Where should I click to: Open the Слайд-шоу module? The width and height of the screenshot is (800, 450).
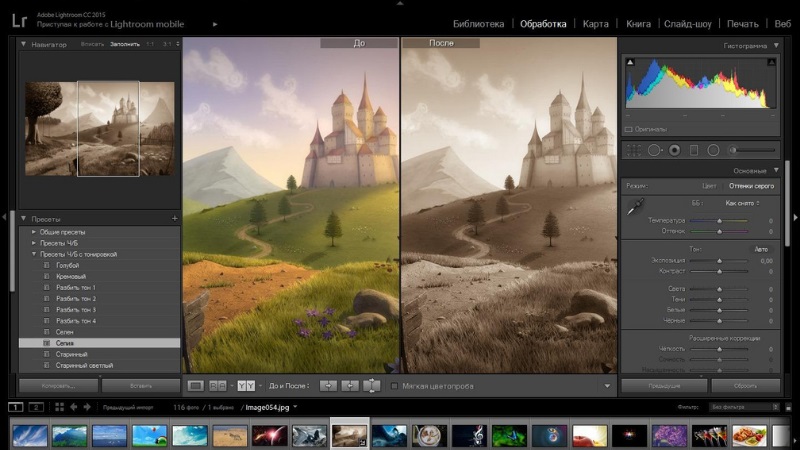pos(687,23)
